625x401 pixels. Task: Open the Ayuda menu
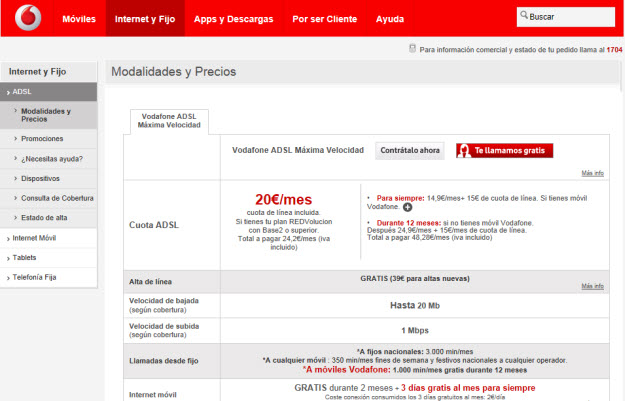[x=389, y=19]
